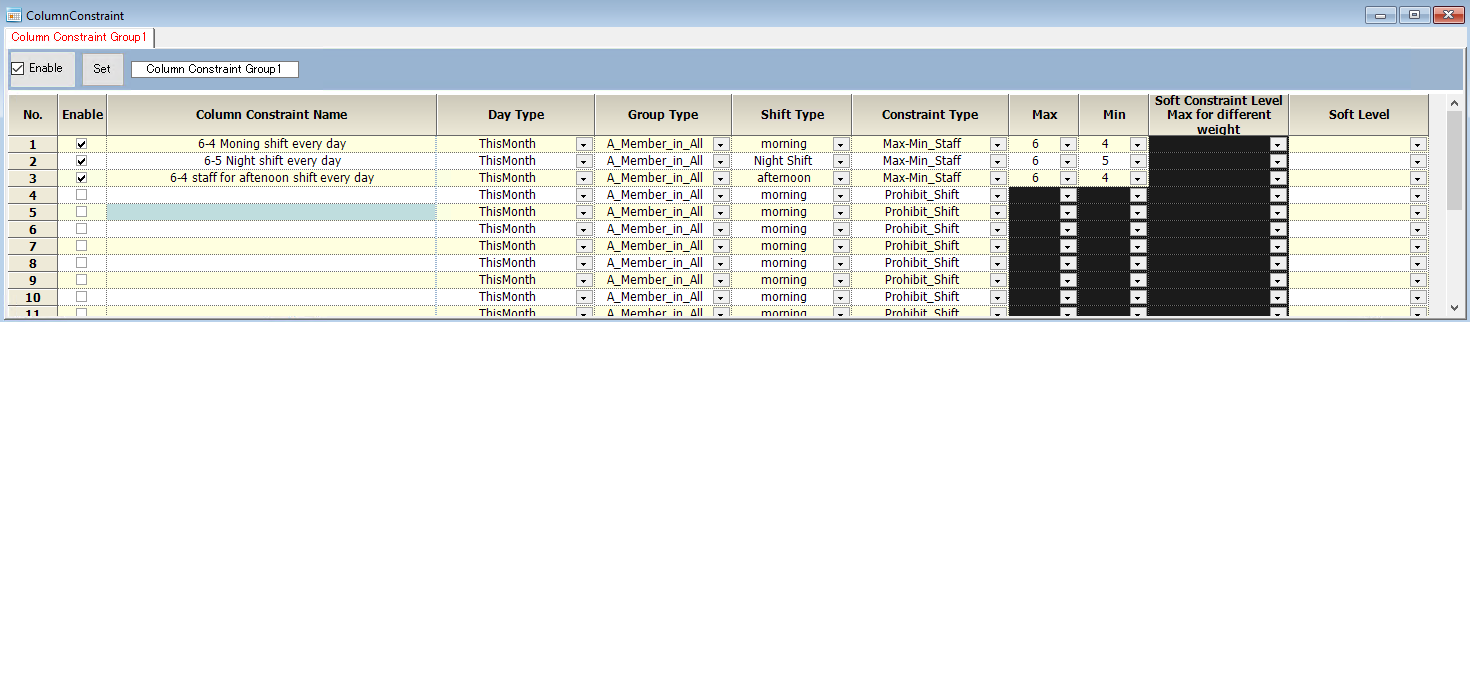Select row header number 10
Viewport: 1470px width, 692px height.
click(33, 297)
